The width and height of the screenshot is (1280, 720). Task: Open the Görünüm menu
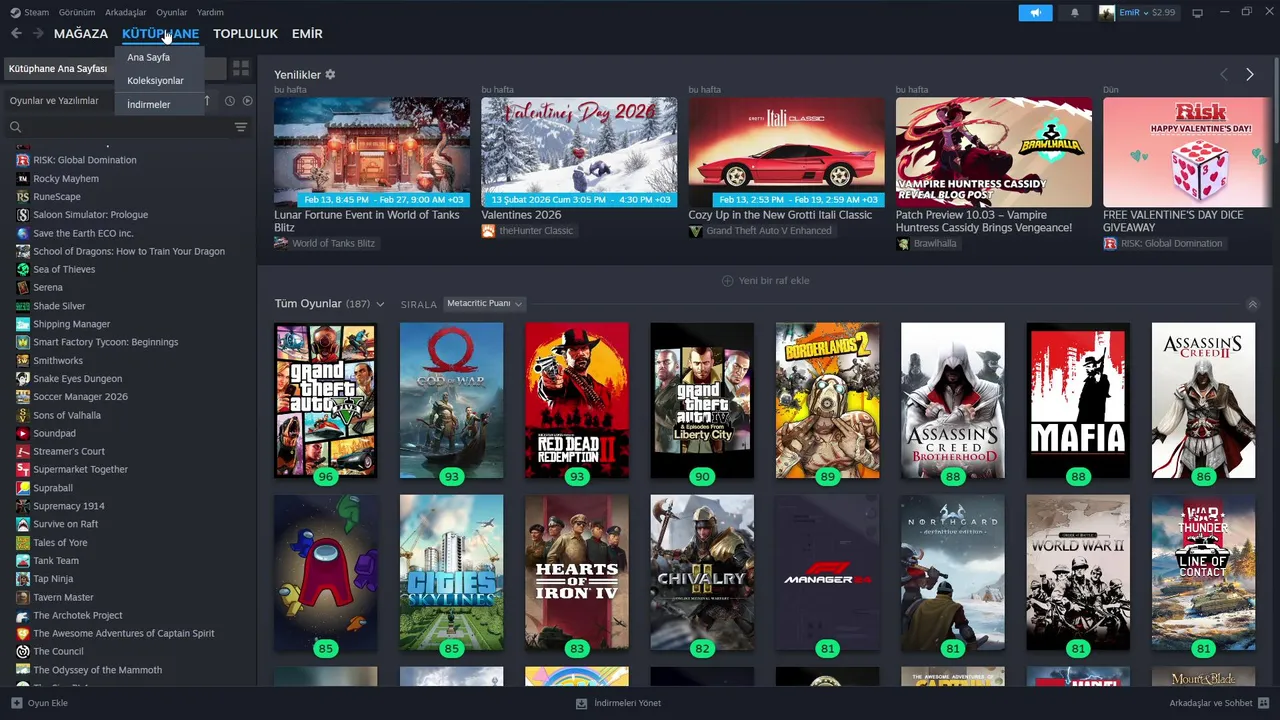[x=77, y=12]
